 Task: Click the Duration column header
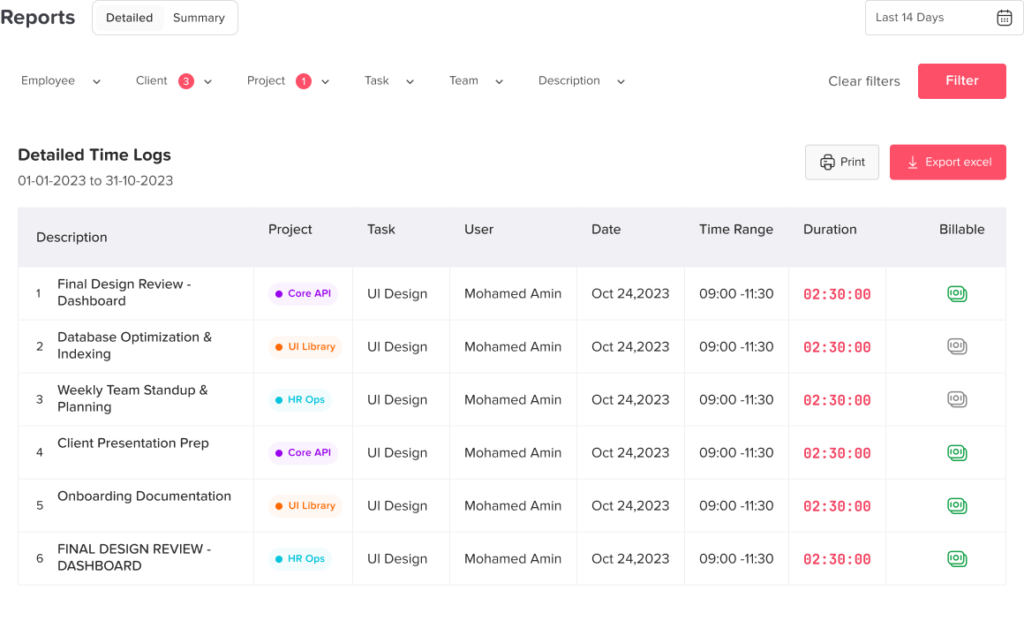(829, 229)
